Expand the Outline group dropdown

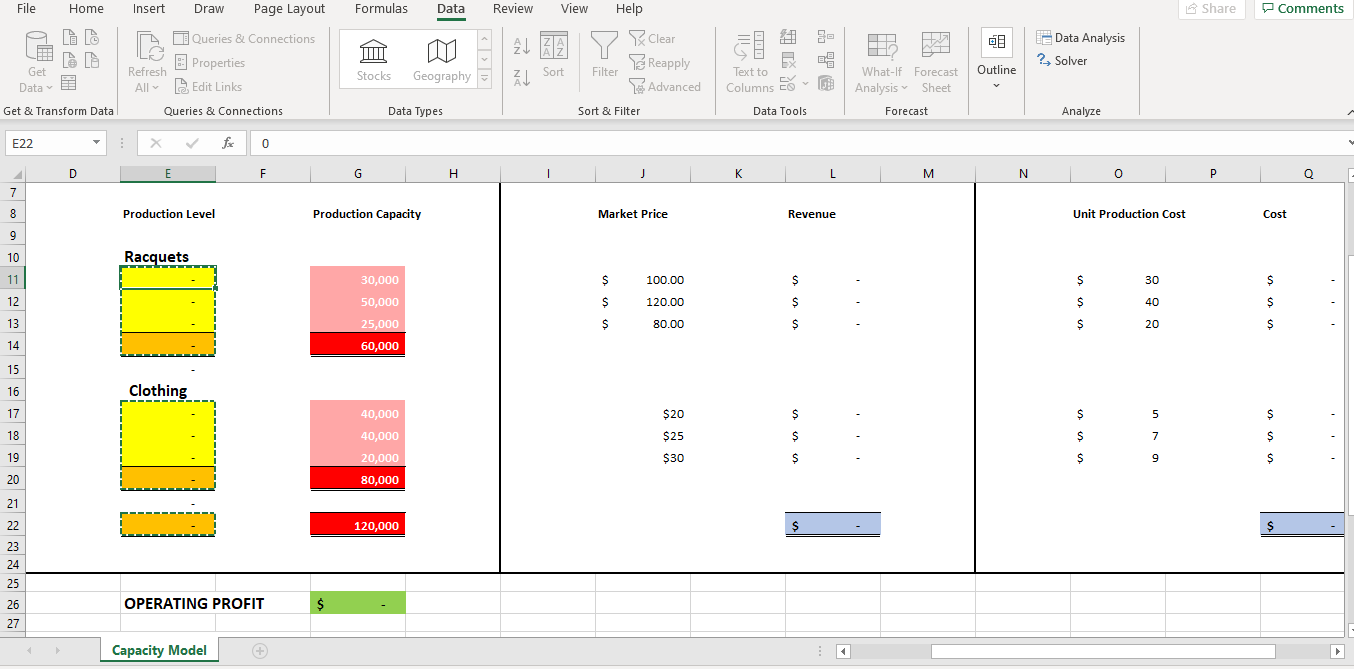[x=996, y=61]
